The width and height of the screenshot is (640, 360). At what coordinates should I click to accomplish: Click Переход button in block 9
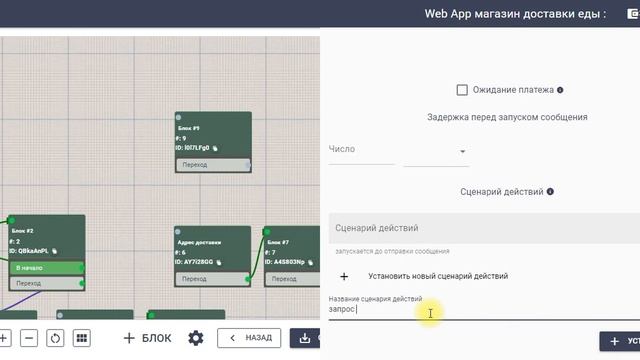[x=213, y=165]
